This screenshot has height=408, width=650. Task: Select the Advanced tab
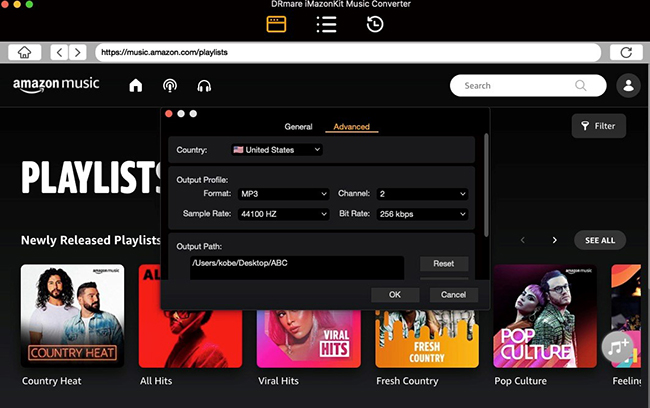point(352,127)
